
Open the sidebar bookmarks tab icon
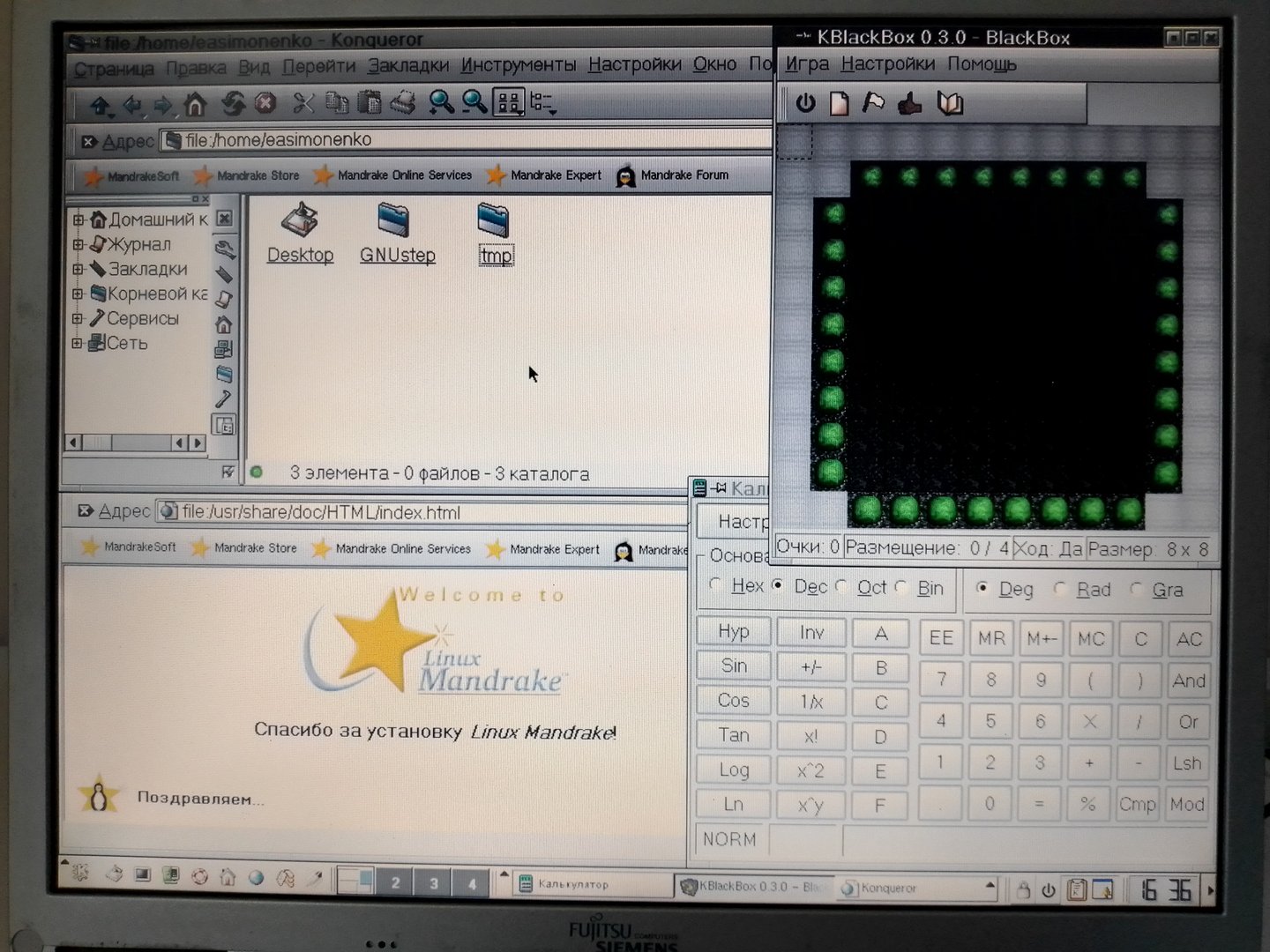click(225, 274)
